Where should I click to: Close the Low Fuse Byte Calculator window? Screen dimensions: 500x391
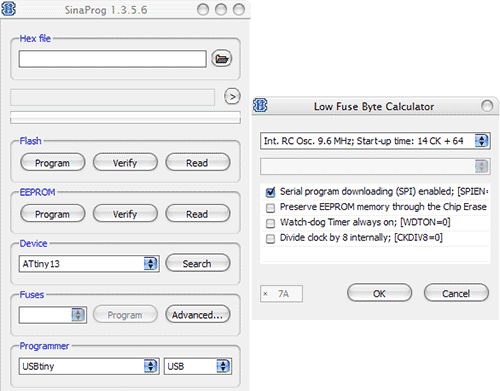487,106
